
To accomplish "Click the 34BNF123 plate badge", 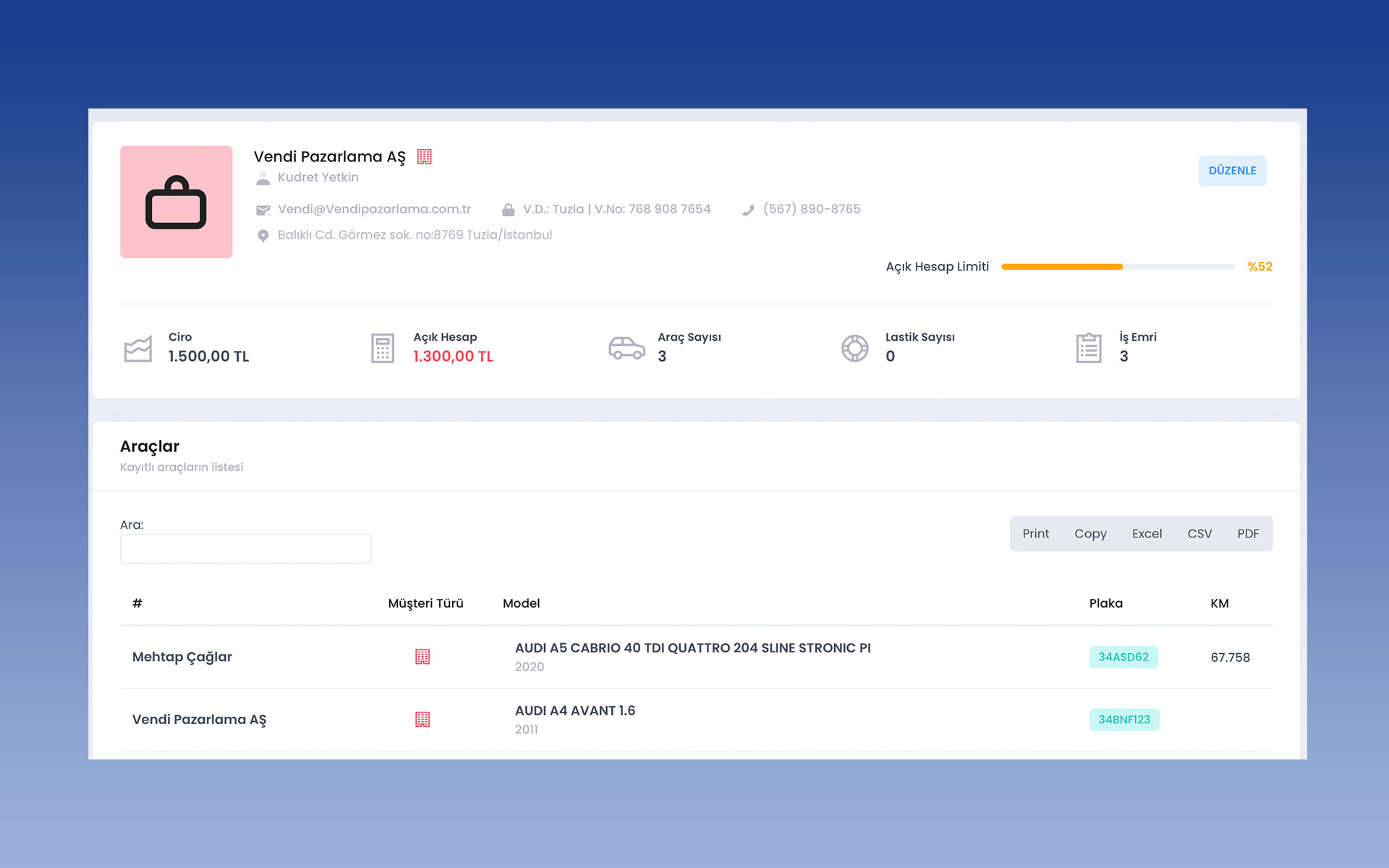I will point(1124,720).
